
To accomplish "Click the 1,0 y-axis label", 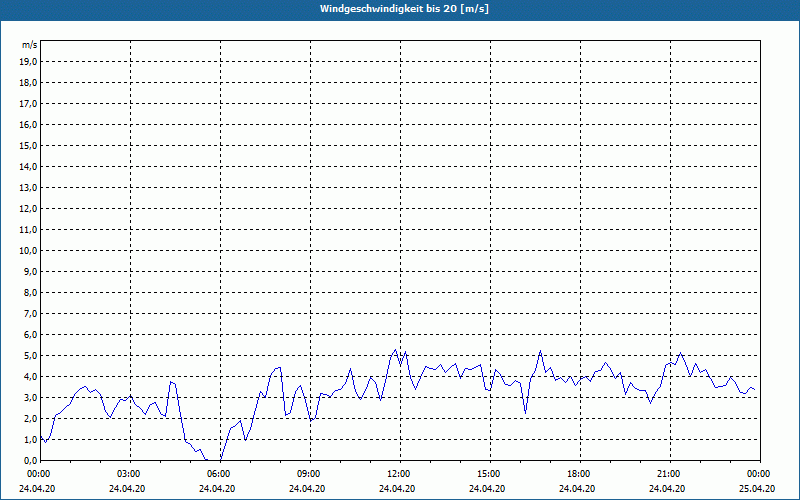I will (30, 440).
